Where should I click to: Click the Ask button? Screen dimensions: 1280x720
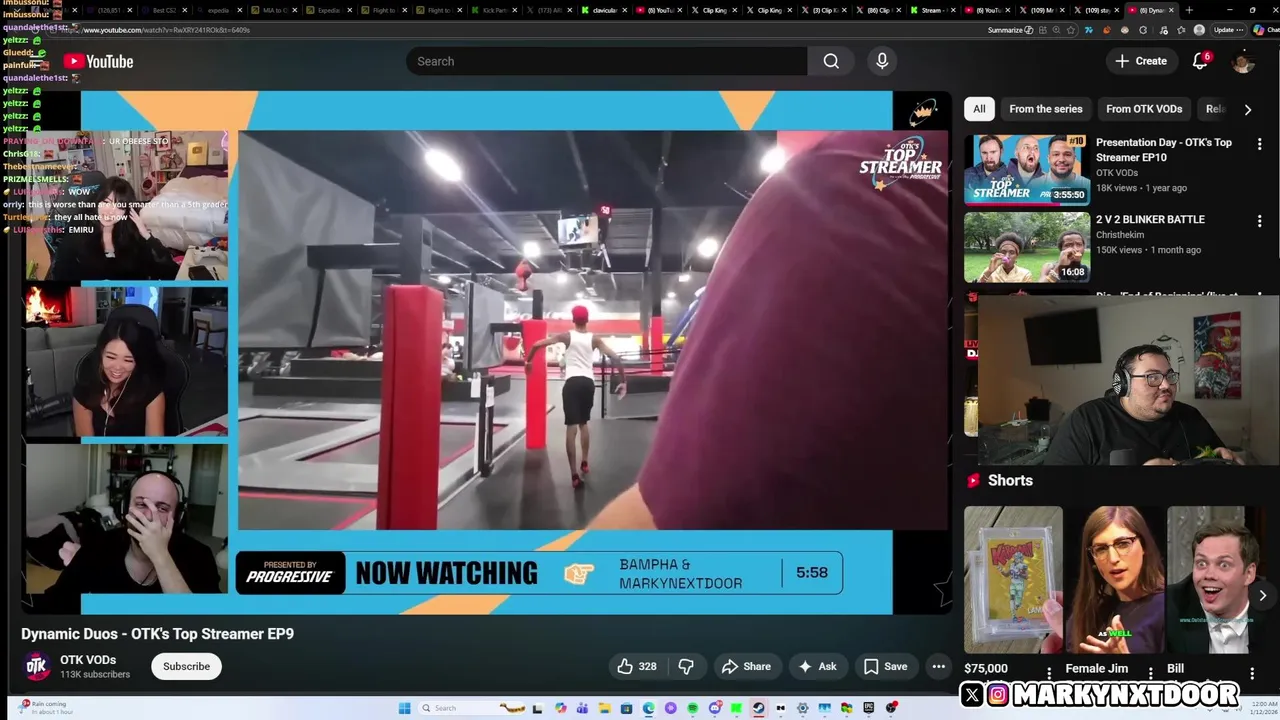coord(817,666)
